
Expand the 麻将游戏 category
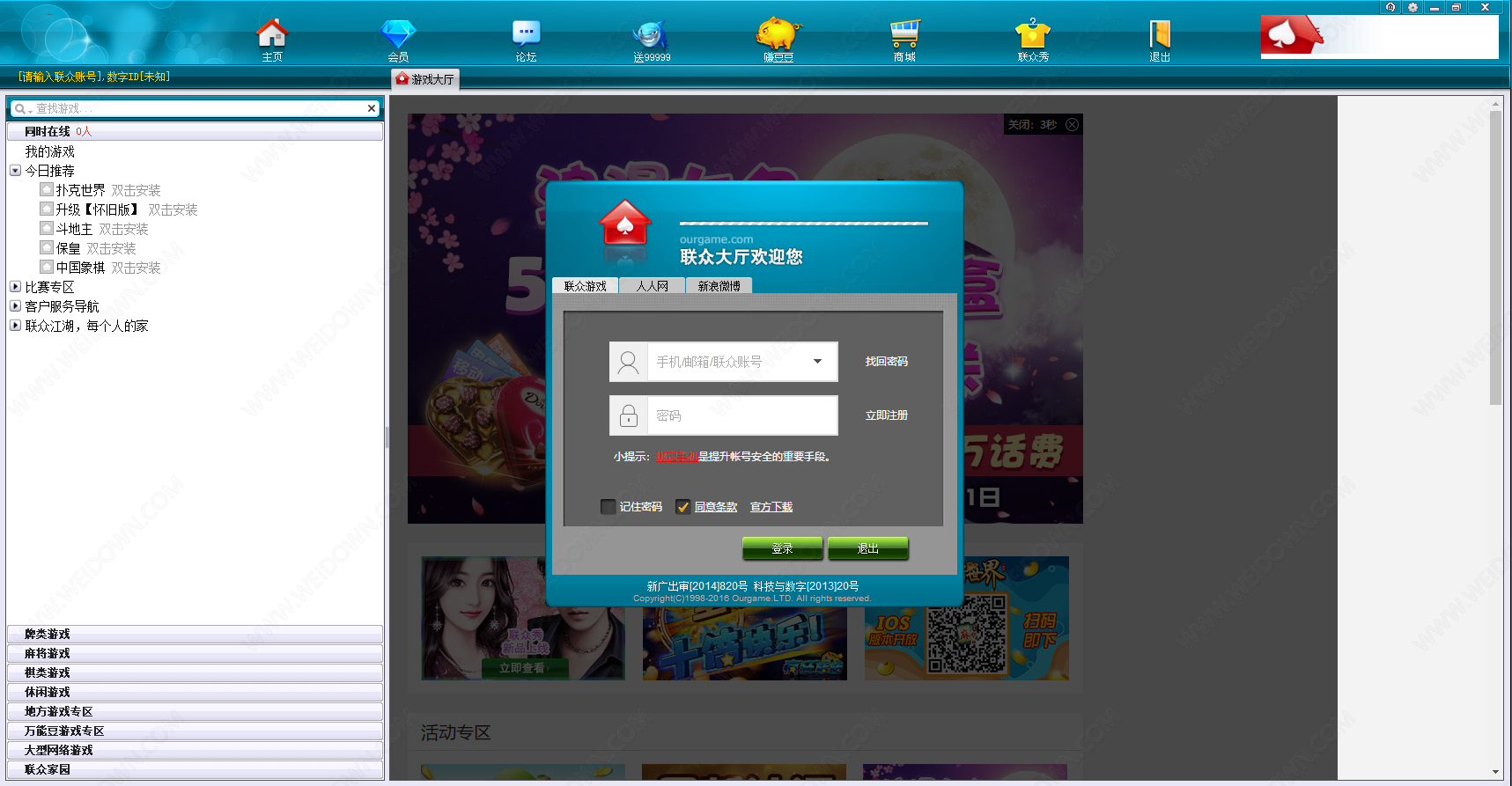click(195, 653)
